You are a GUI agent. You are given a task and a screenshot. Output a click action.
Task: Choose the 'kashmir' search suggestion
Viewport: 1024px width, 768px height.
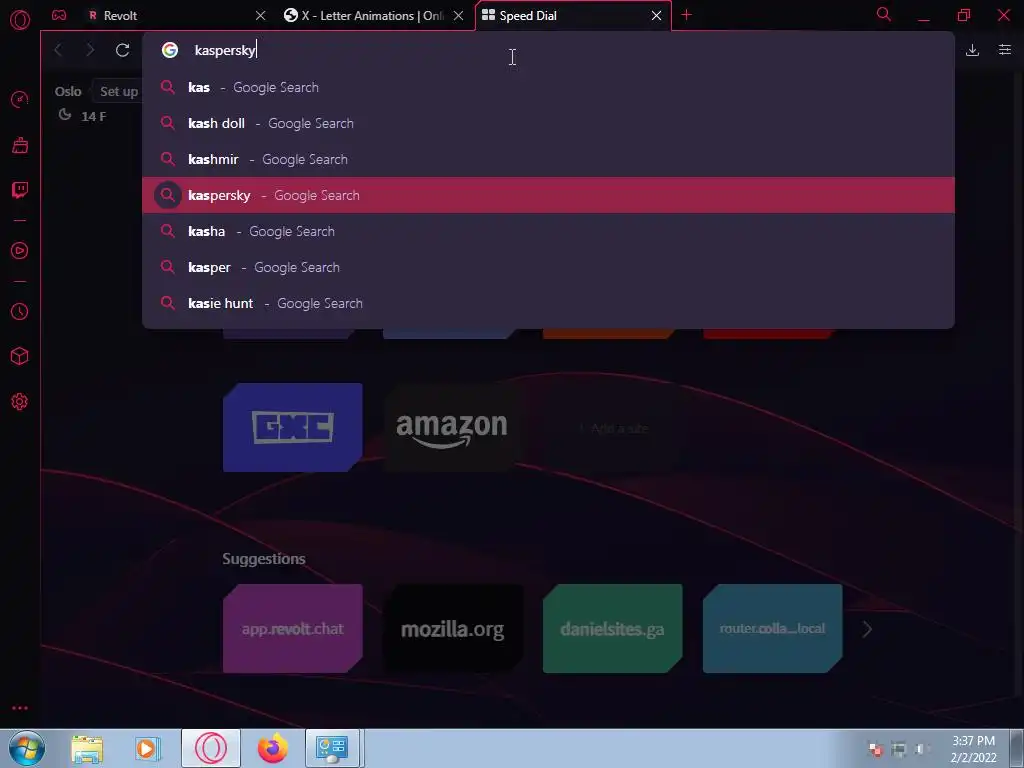[x=549, y=159]
